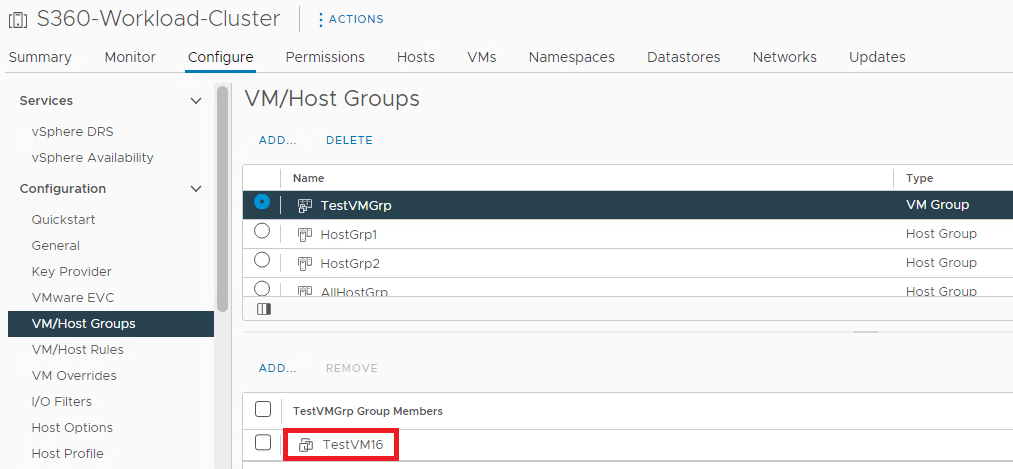Click the splitter handle between the panes

point(865,332)
